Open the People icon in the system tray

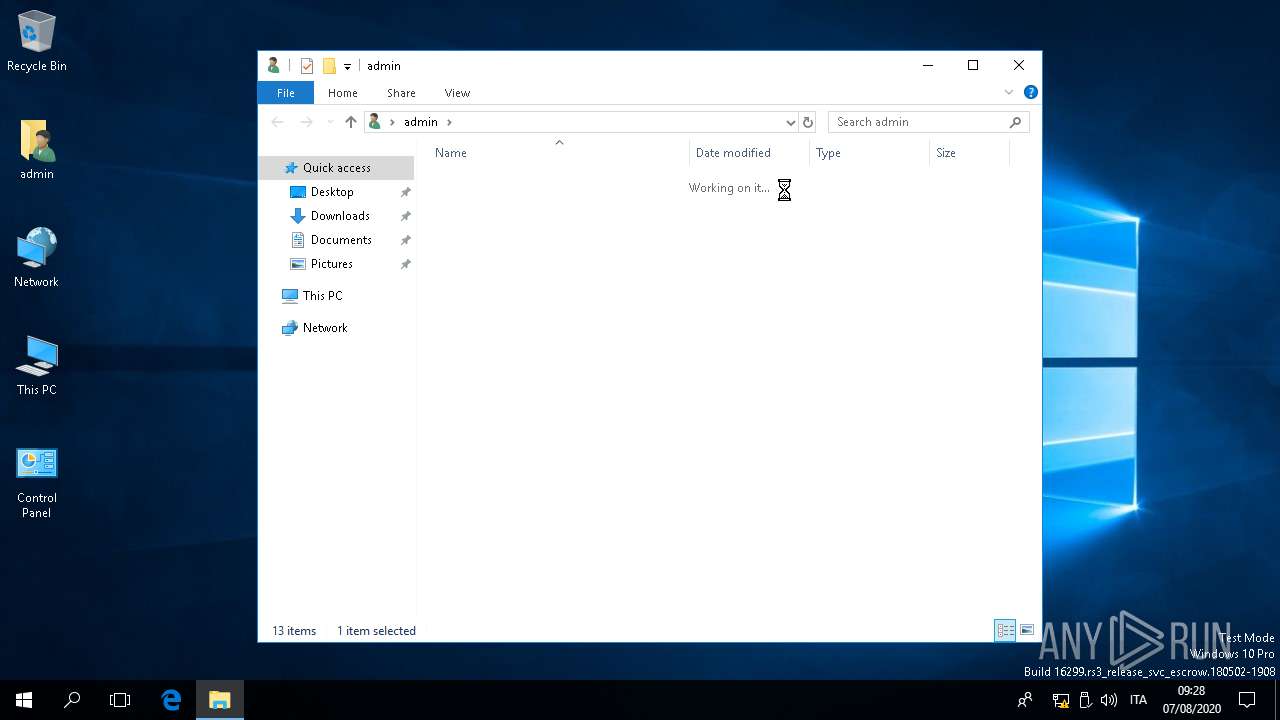pyautogui.click(x=1025, y=700)
